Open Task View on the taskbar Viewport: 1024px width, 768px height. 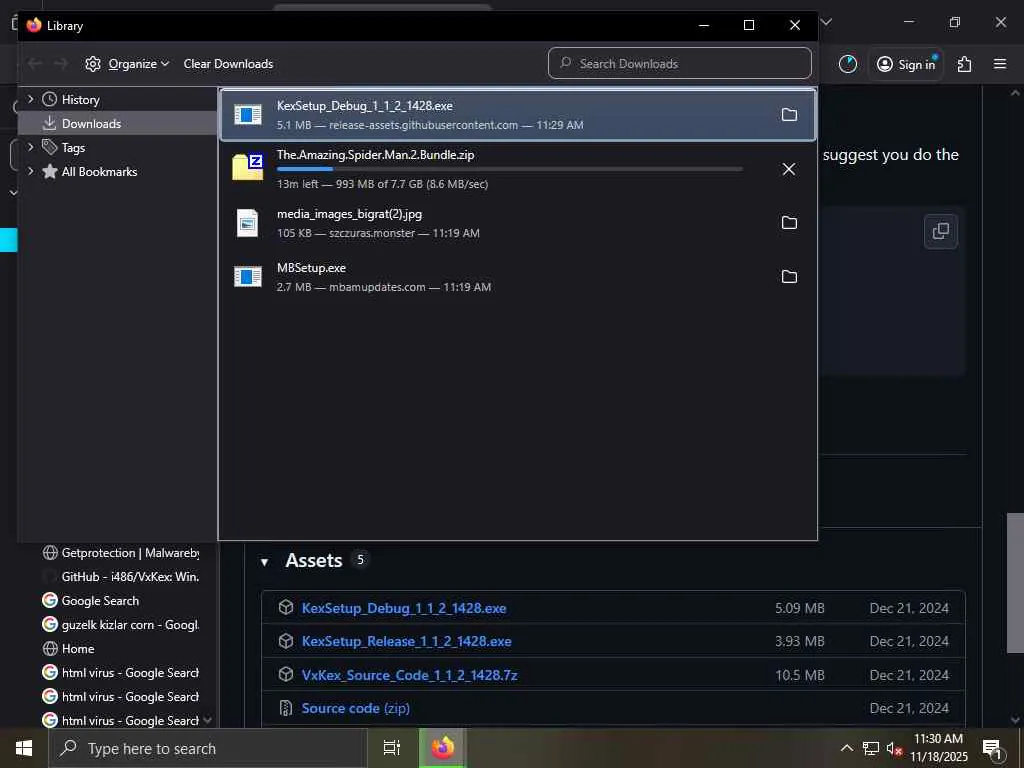point(391,748)
